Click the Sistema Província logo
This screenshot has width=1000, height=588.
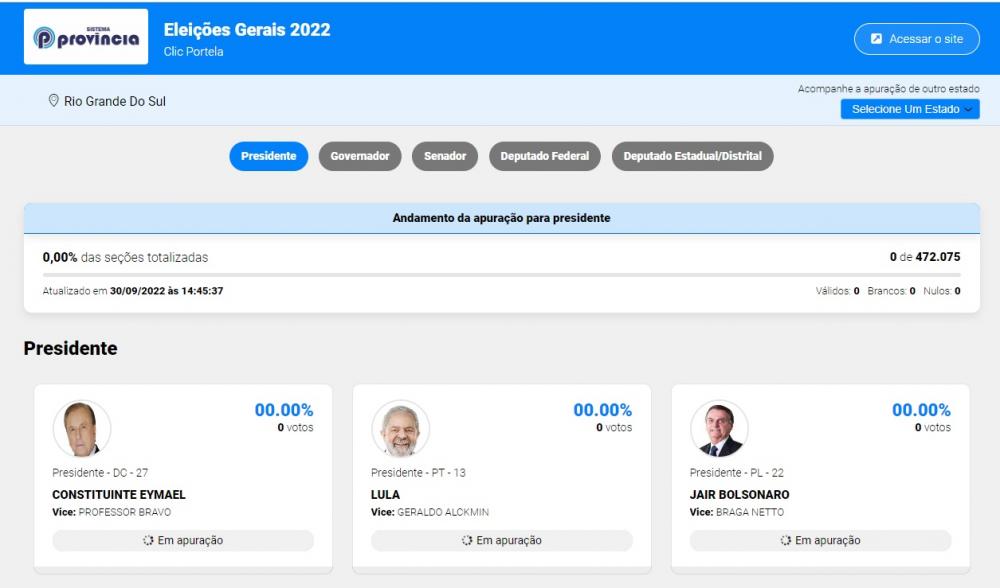(x=86, y=37)
